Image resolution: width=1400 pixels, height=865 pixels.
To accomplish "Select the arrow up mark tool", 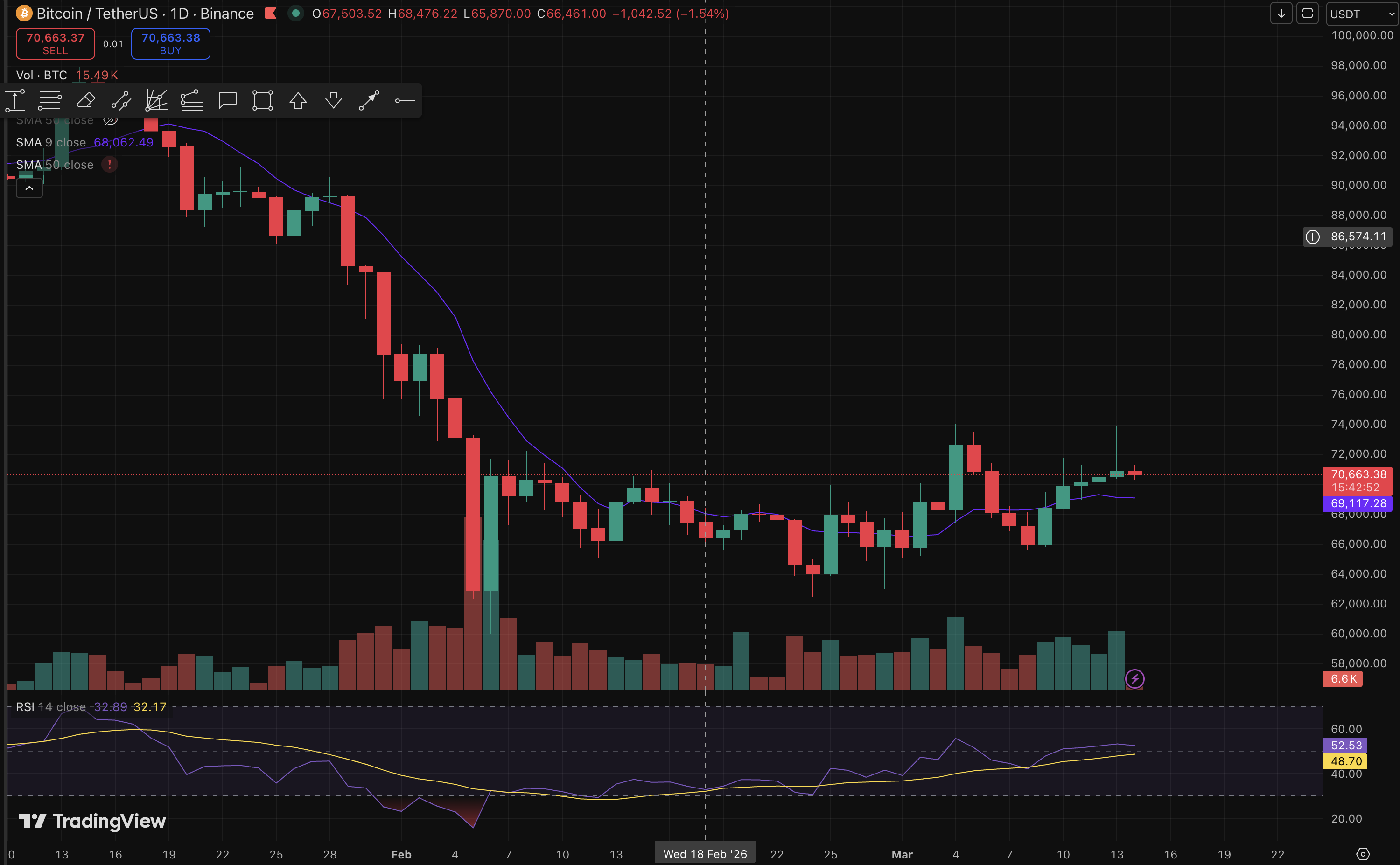I will (x=298, y=101).
